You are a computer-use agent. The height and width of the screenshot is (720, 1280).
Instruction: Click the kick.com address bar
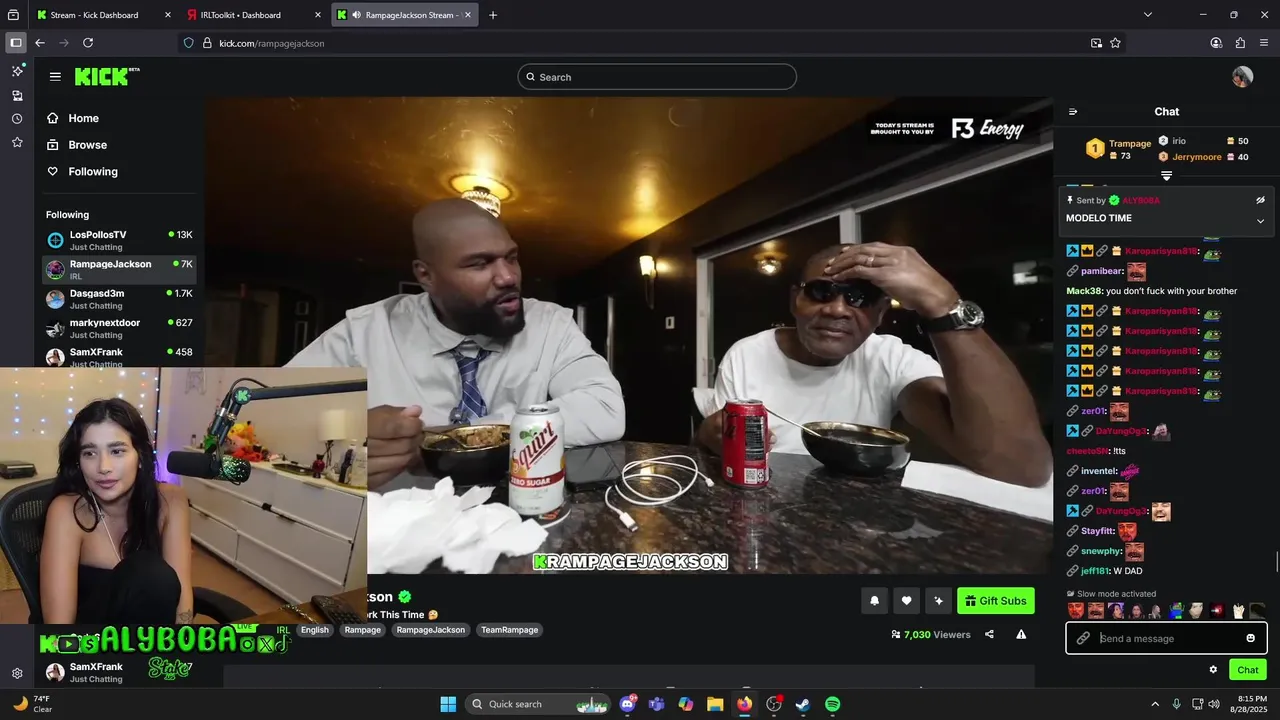(640, 43)
